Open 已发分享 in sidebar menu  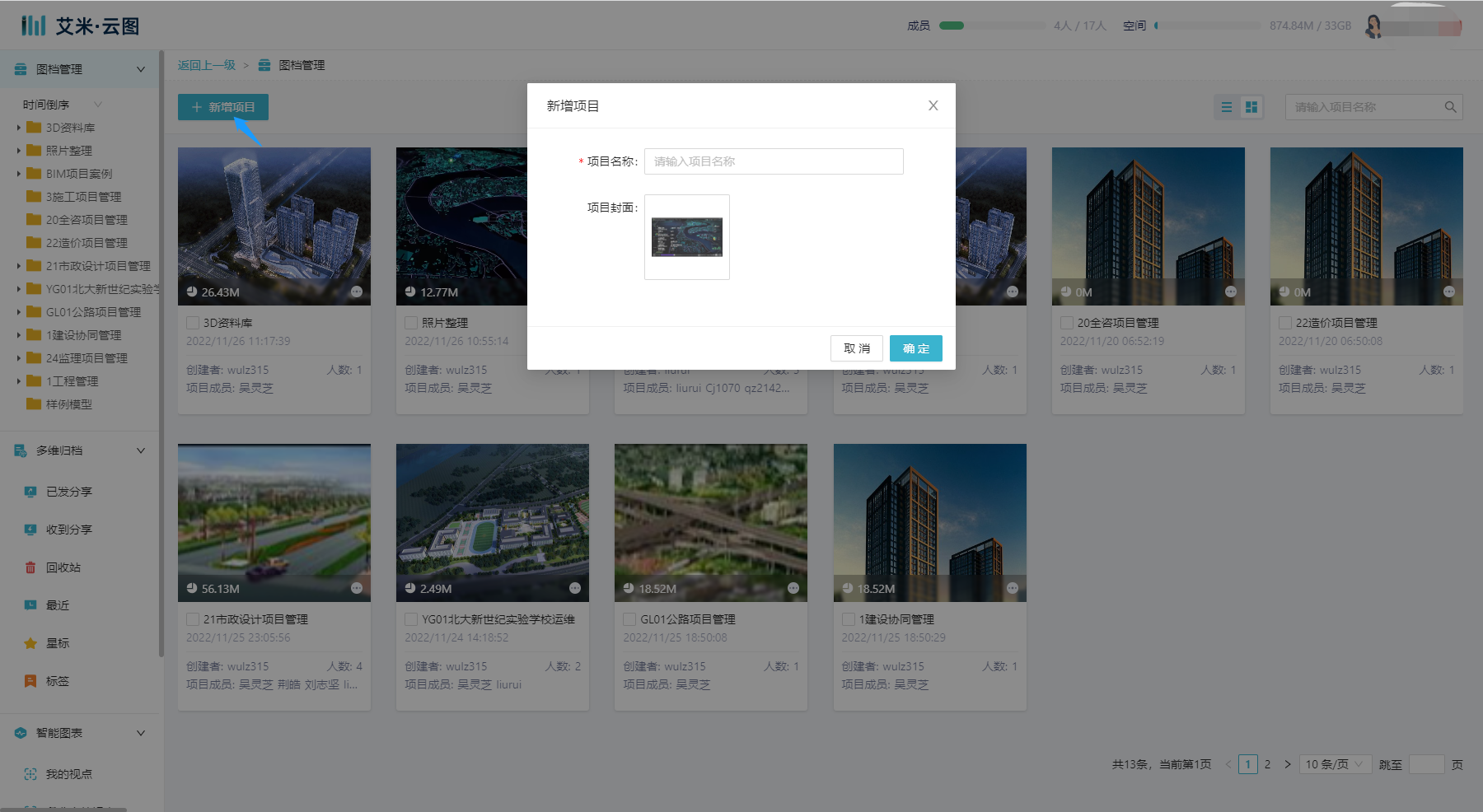point(68,492)
